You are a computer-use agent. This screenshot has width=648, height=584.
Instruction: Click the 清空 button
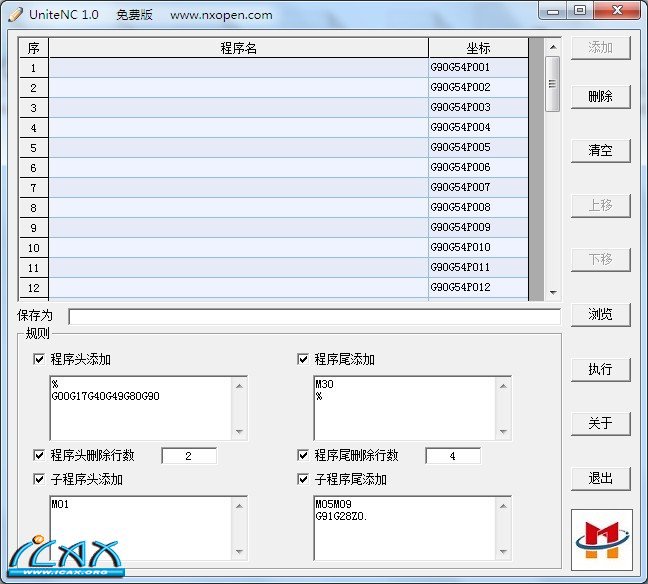(x=600, y=150)
